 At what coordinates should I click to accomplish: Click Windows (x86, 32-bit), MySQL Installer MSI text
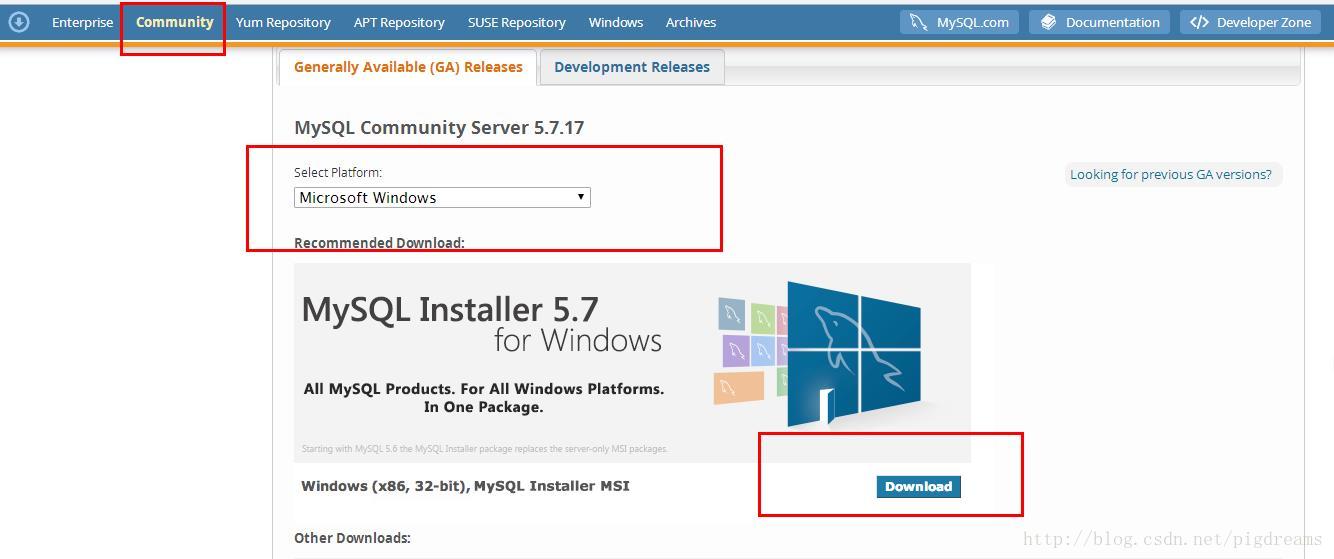[465, 486]
